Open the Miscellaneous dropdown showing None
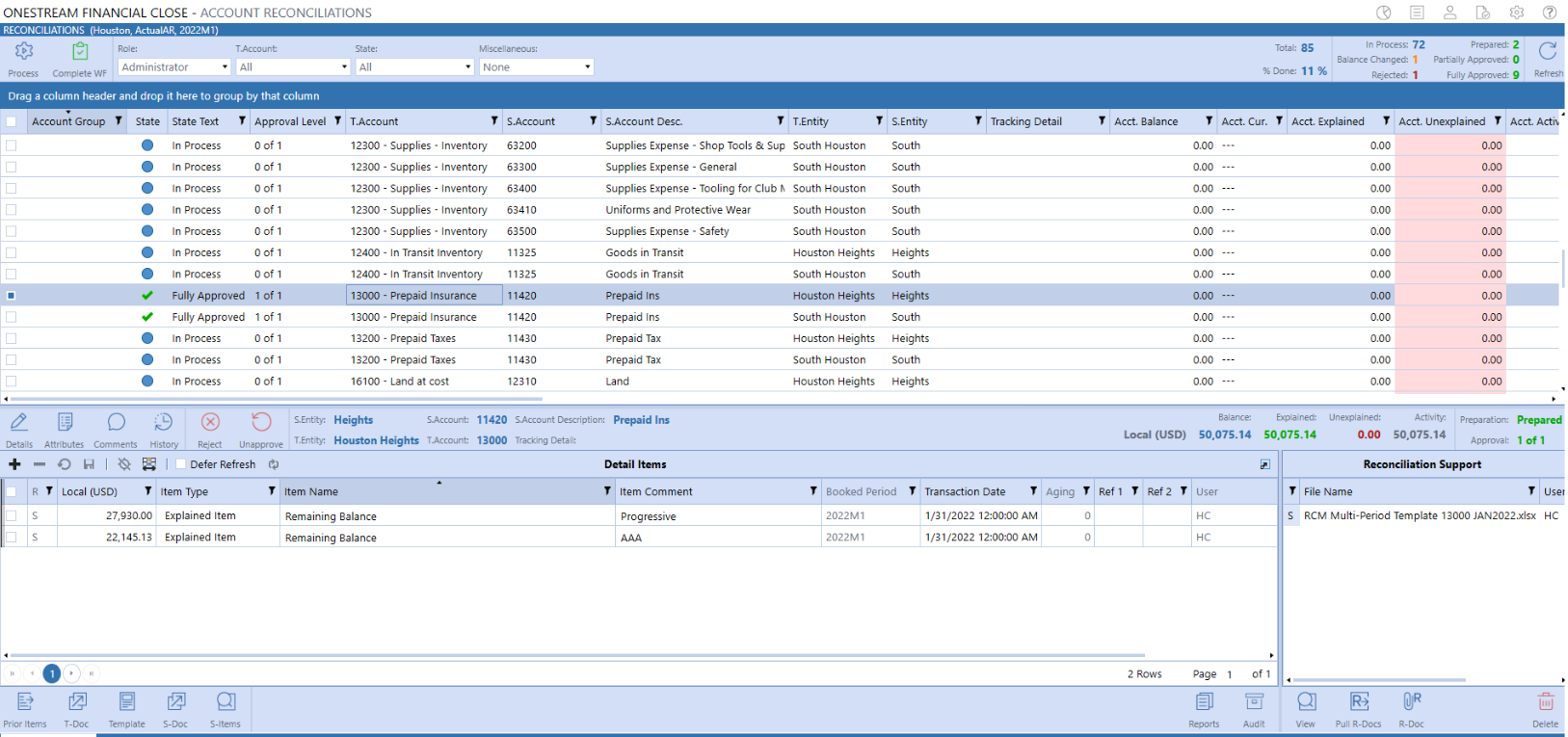 click(537, 66)
